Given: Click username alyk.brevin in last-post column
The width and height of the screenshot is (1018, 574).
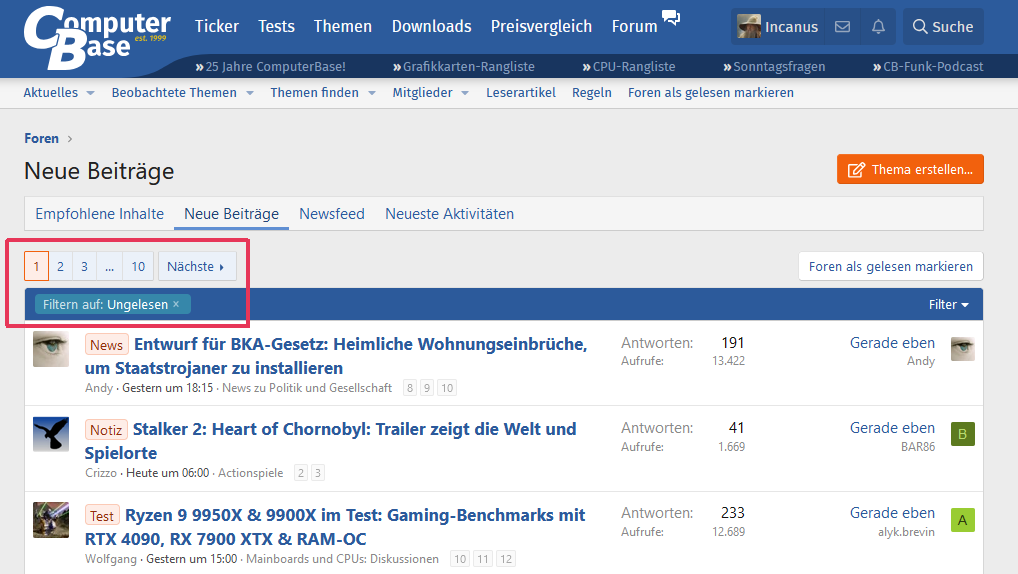Looking at the screenshot, I should click(x=906, y=532).
